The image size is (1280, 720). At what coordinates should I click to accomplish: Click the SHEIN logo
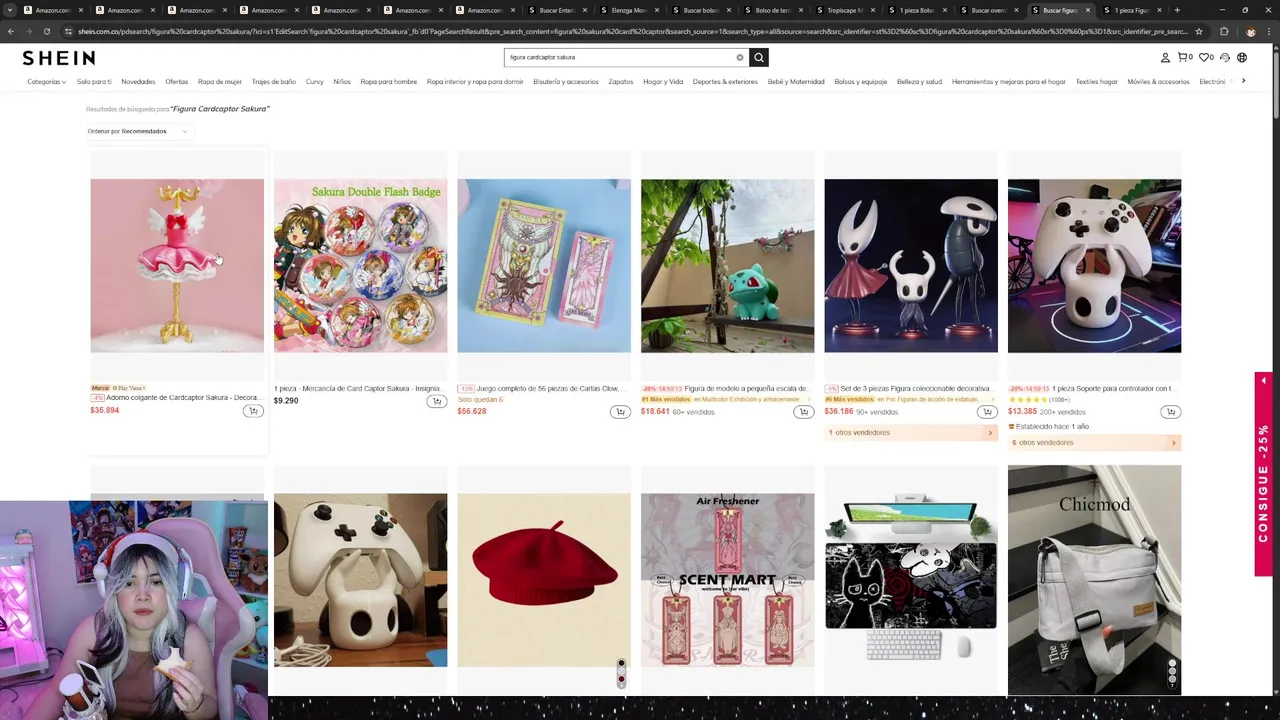(x=59, y=58)
